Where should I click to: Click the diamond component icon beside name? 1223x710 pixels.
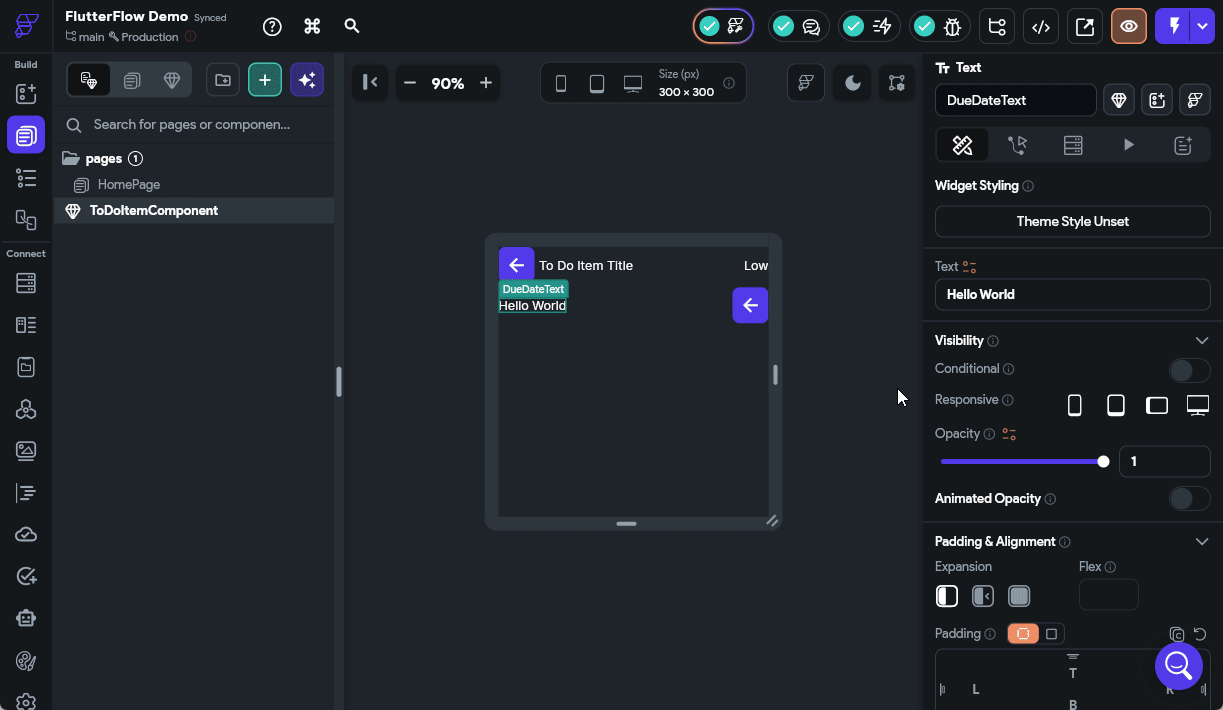(1119, 100)
